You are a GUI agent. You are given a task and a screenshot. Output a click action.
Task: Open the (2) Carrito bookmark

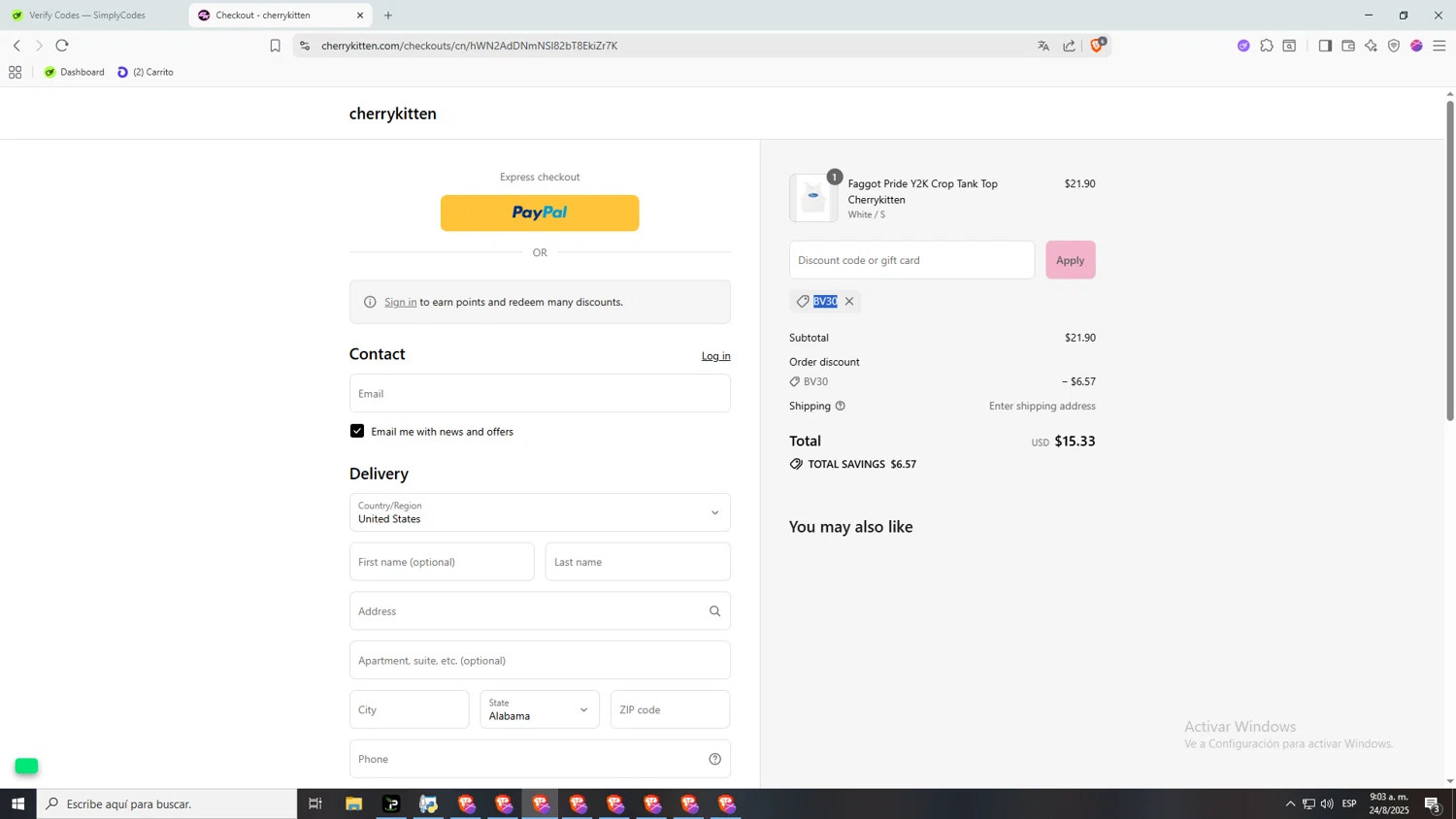(x=146, y=72)
